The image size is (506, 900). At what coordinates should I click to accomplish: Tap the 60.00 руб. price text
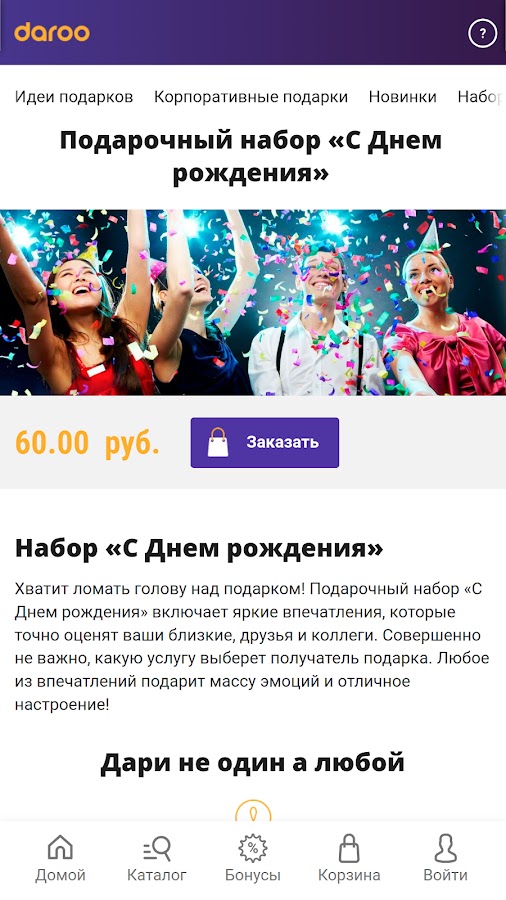click(87, 443)
